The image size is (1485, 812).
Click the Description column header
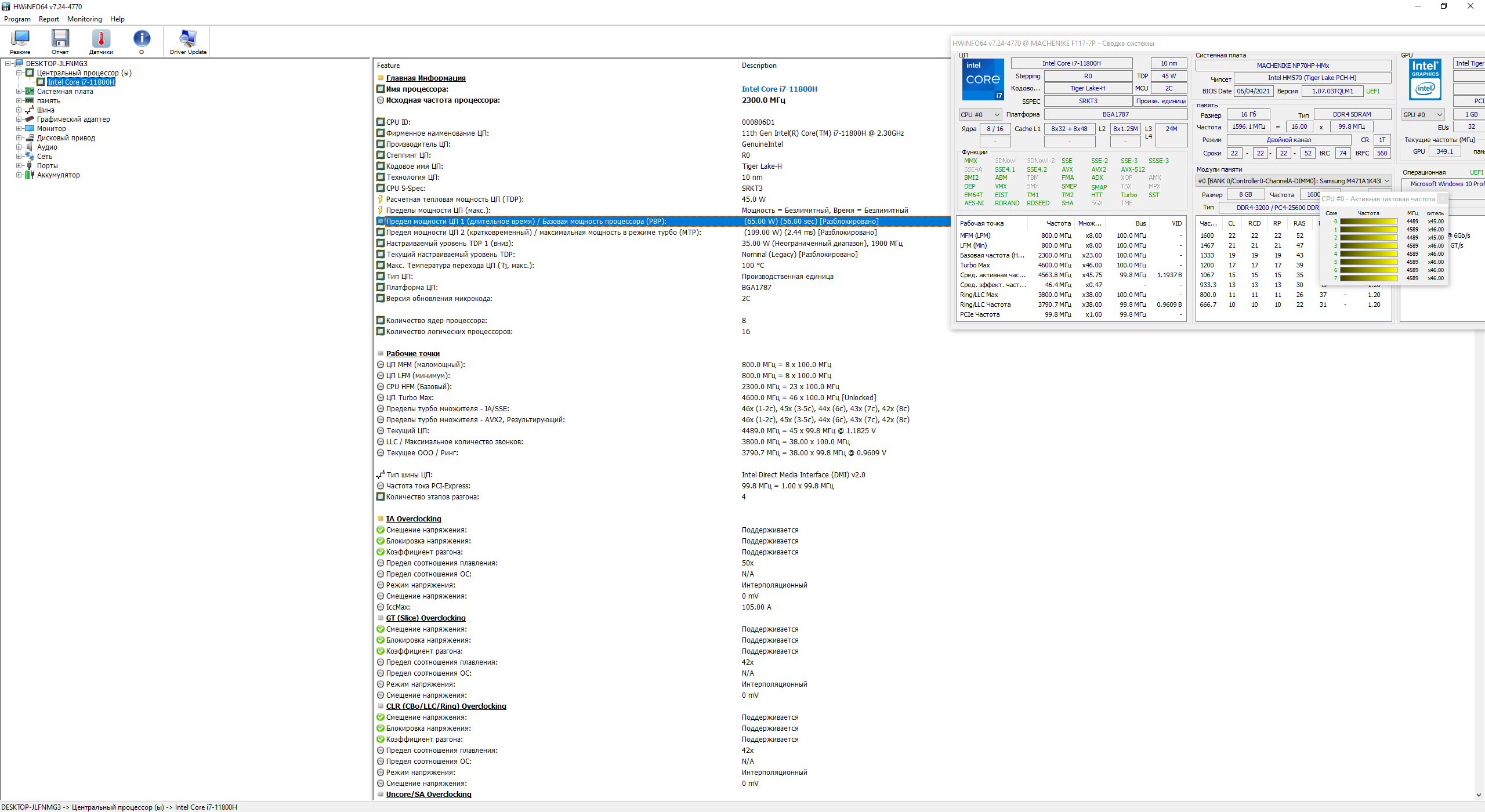click(844, 66)
